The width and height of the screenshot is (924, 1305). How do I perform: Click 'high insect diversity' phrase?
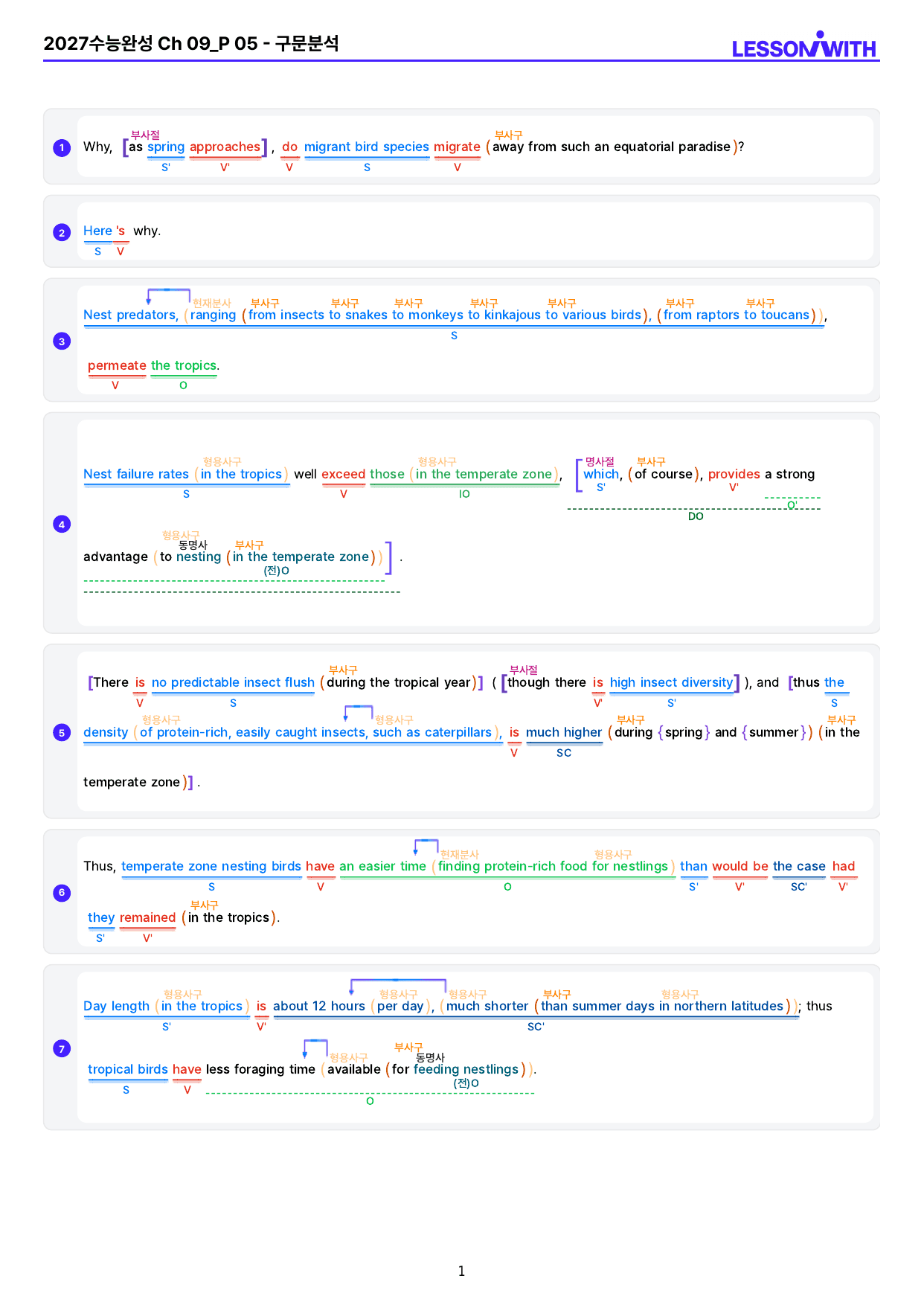click(x=671, y=682)
